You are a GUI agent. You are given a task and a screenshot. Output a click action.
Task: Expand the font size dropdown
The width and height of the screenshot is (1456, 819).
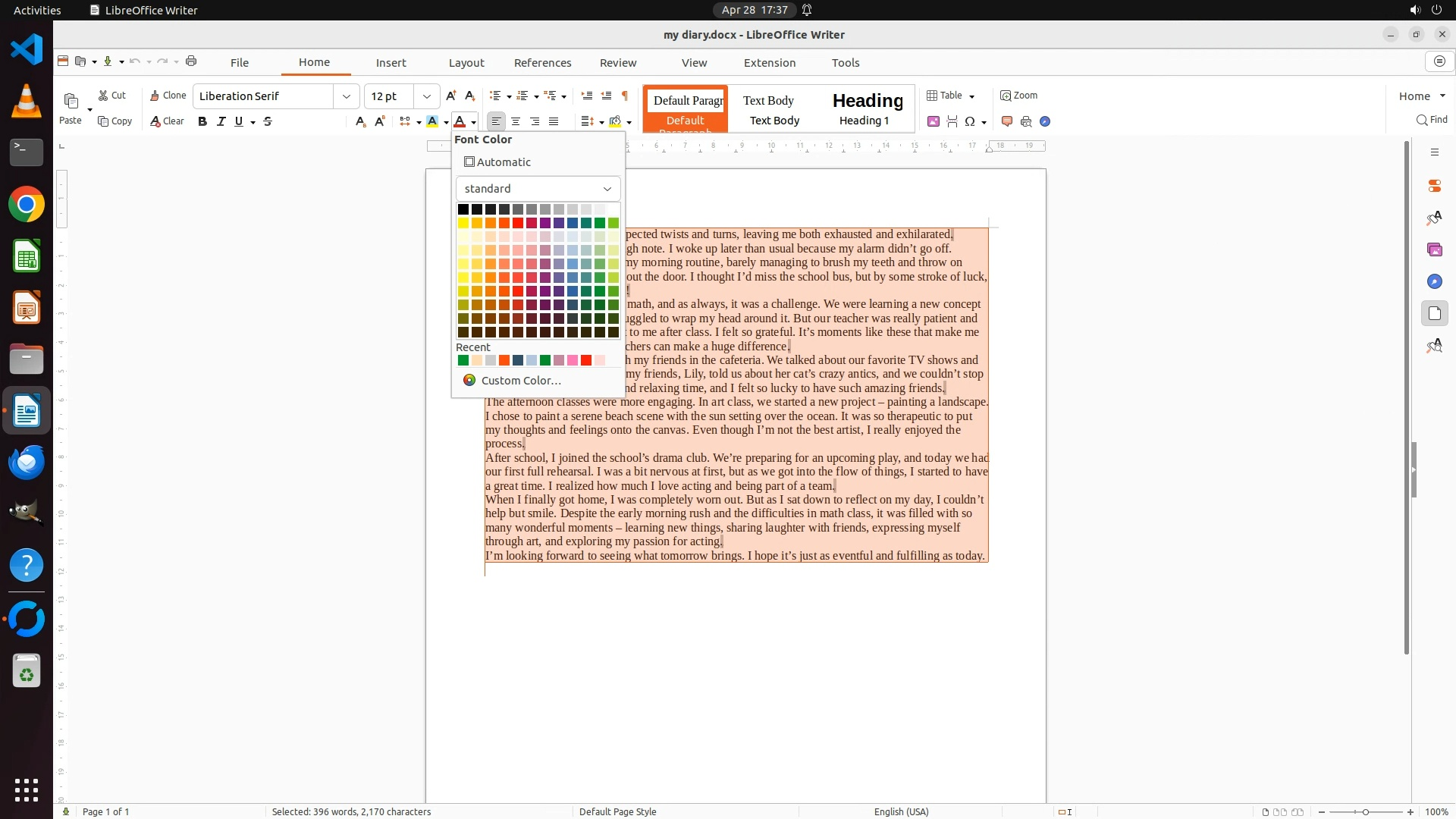click(427, 96)
